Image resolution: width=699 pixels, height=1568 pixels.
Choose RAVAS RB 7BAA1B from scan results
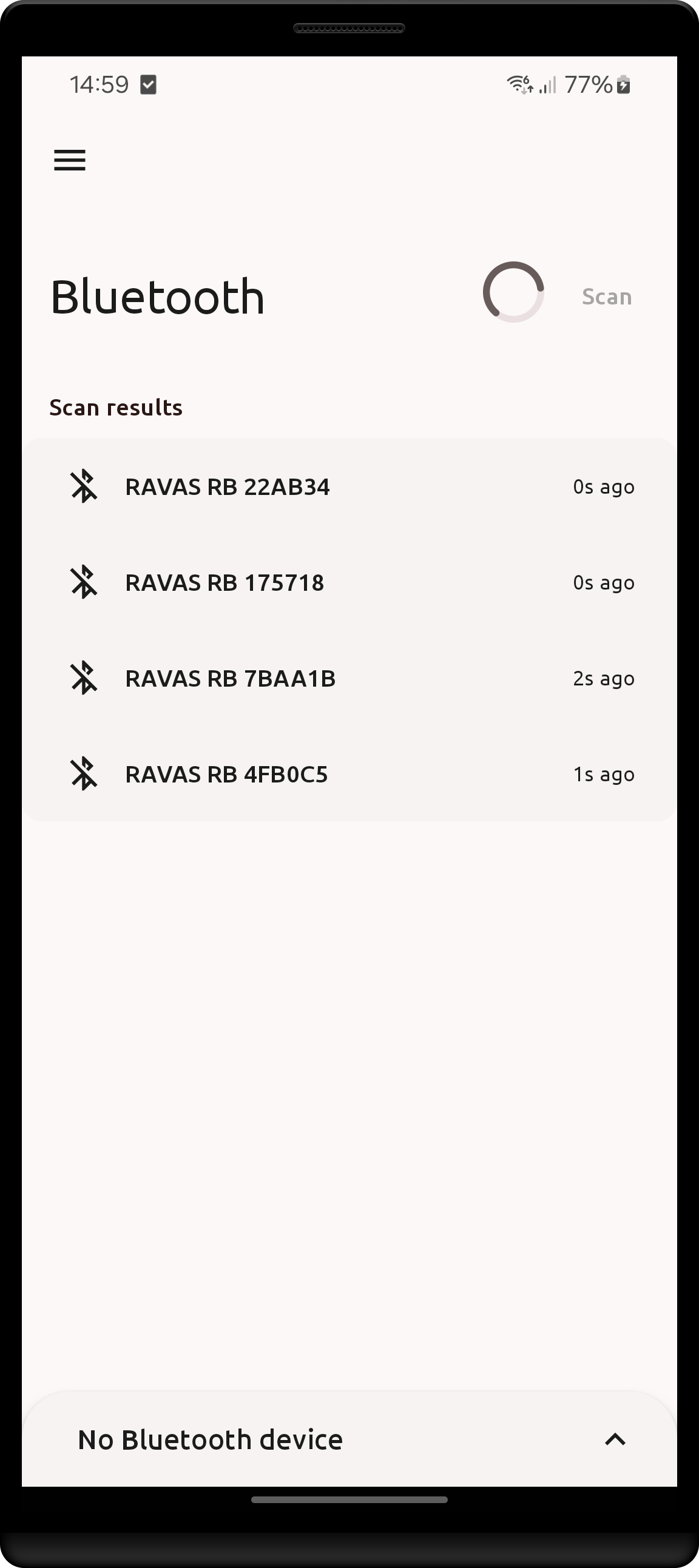pyautogui.click(x=230, y=679)
